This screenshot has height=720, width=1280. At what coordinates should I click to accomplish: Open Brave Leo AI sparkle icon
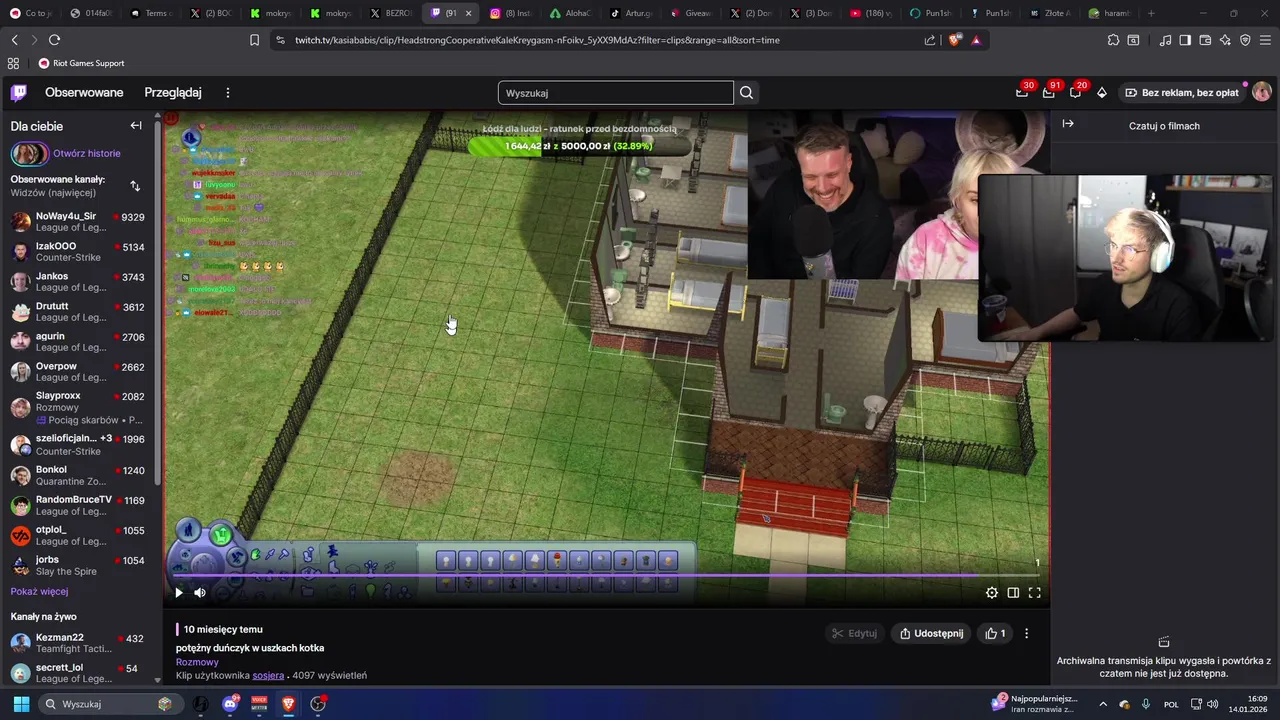1225,40
